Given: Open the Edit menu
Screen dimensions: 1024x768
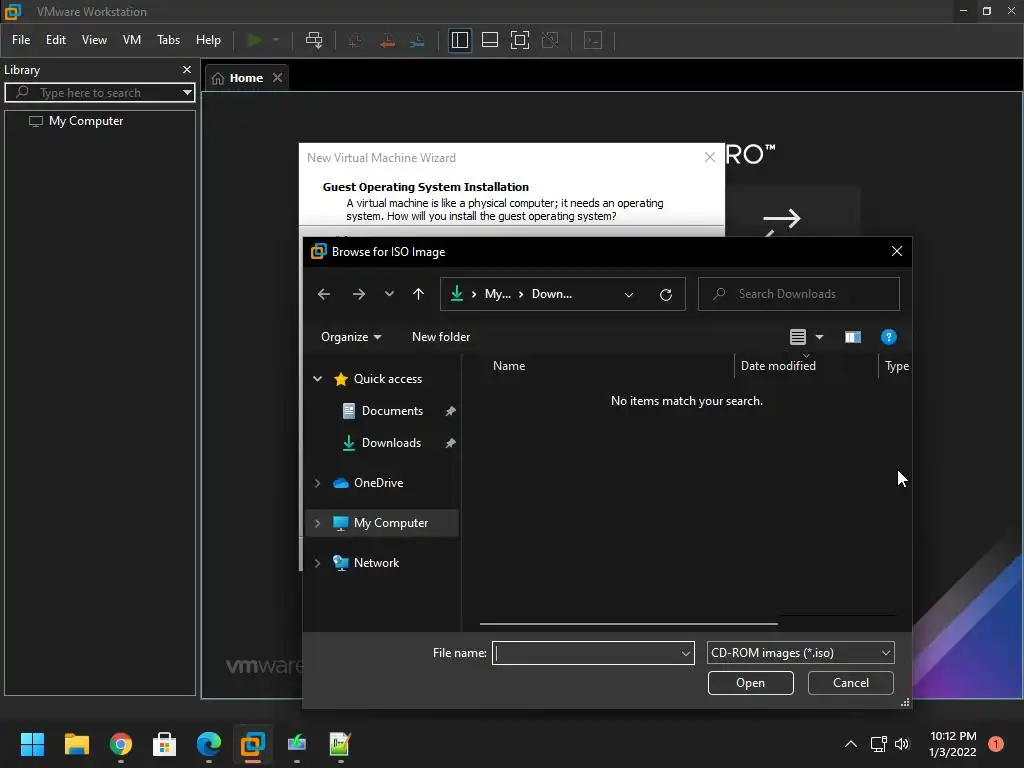Looking at the screenshot, I should click(x=56, y=40).
